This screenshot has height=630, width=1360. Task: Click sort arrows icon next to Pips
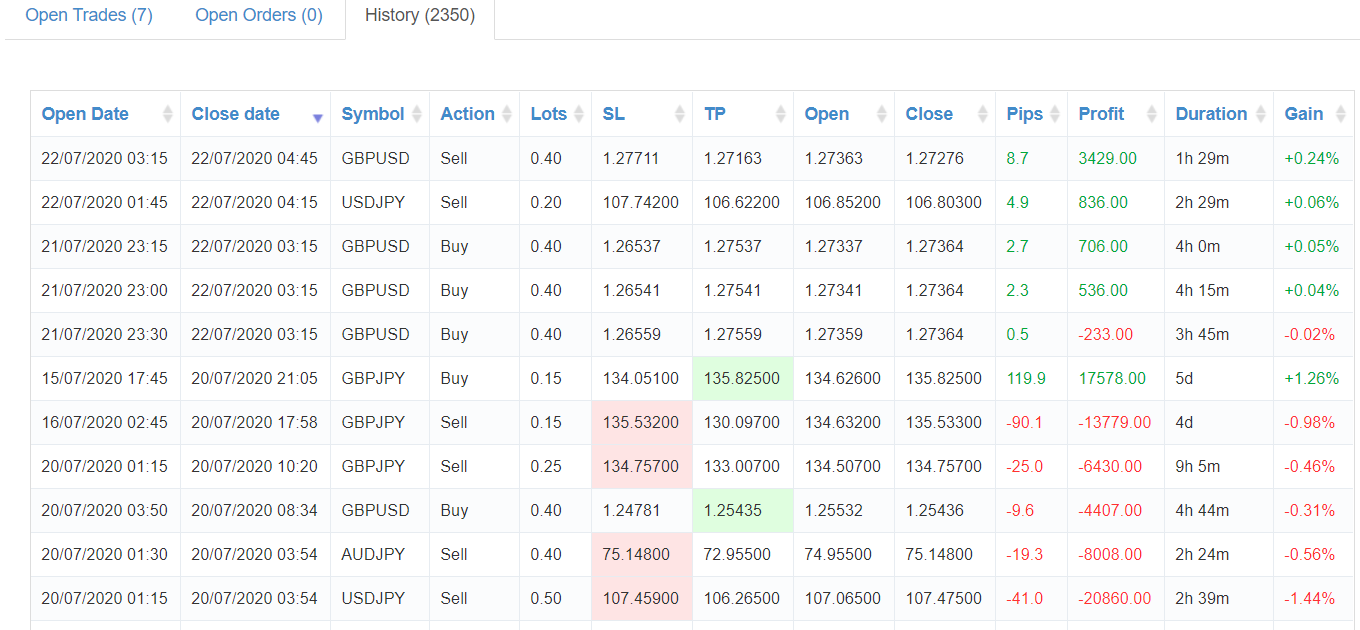[x=1054, y=114]
